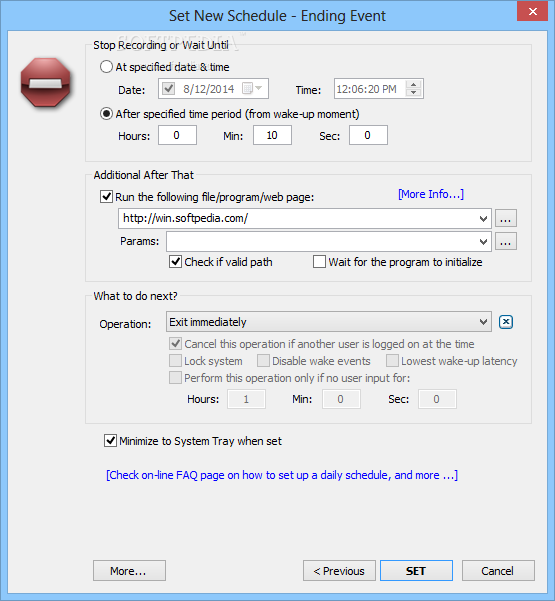Screen dimensions: 555x601
Task: Click the '...' button beside Params
Action: tap(506, 241)
